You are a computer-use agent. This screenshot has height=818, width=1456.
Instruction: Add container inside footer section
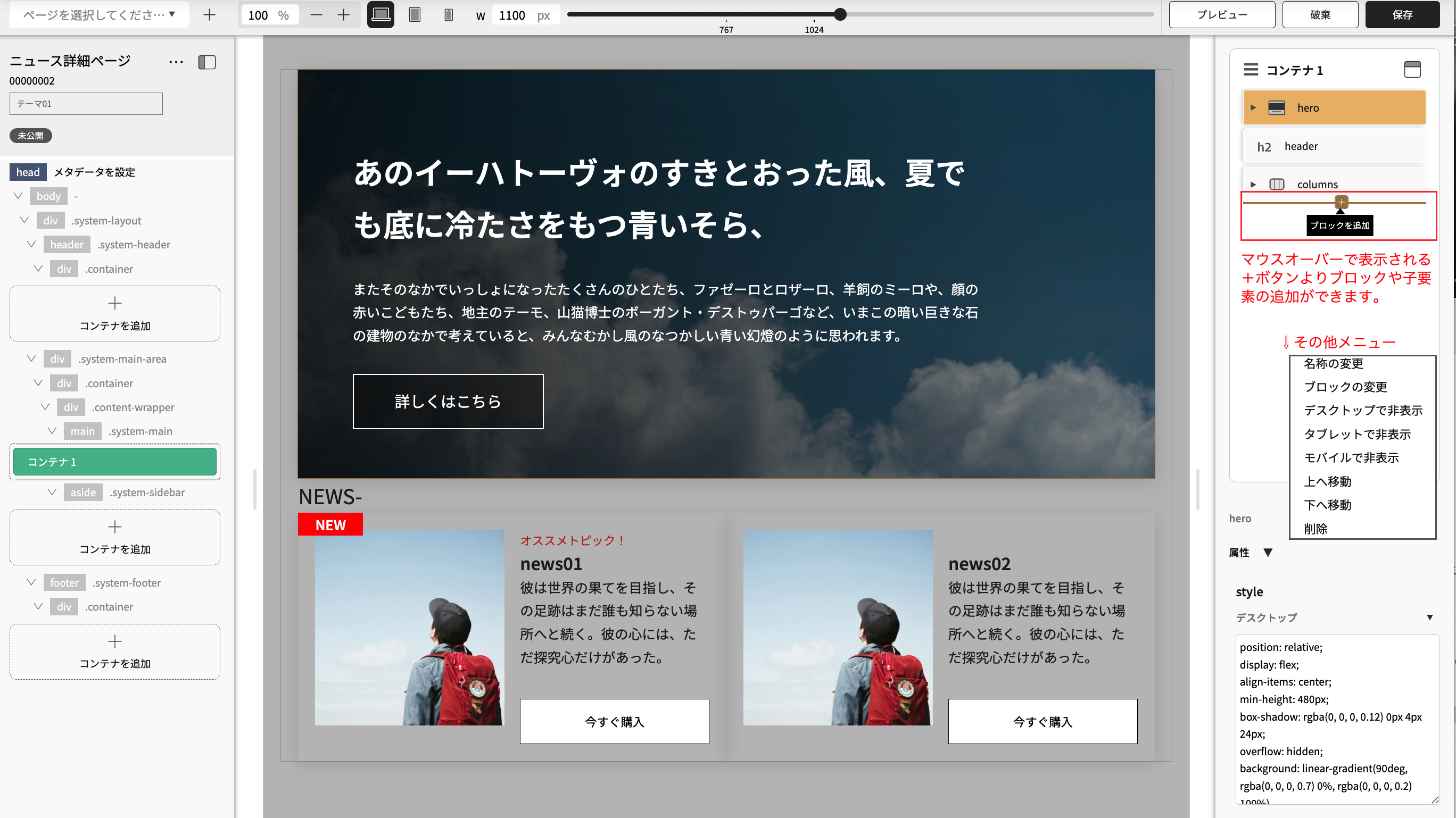click(115, 652)
